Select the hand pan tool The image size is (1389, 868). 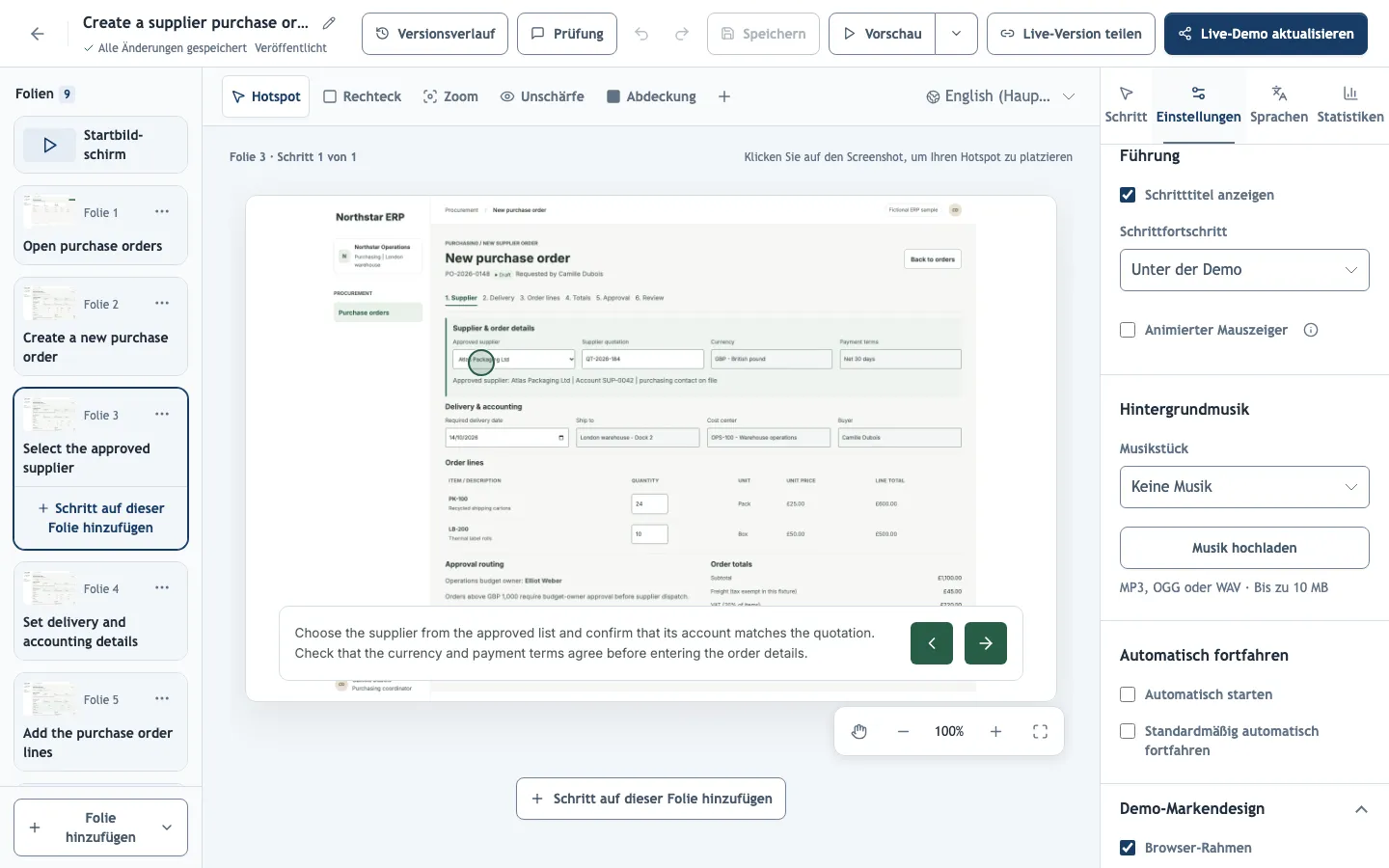pyautogui.click(x=859, y=732)
